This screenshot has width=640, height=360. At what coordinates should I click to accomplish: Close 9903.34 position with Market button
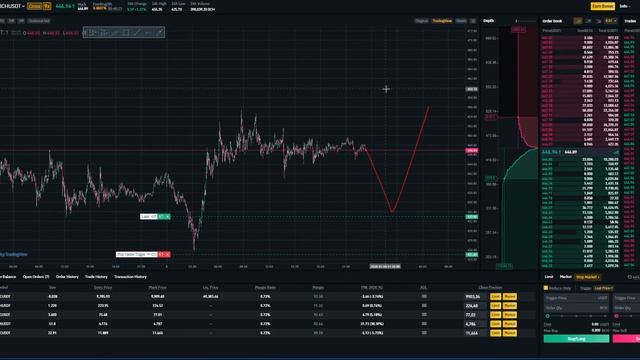pos(509,297)
